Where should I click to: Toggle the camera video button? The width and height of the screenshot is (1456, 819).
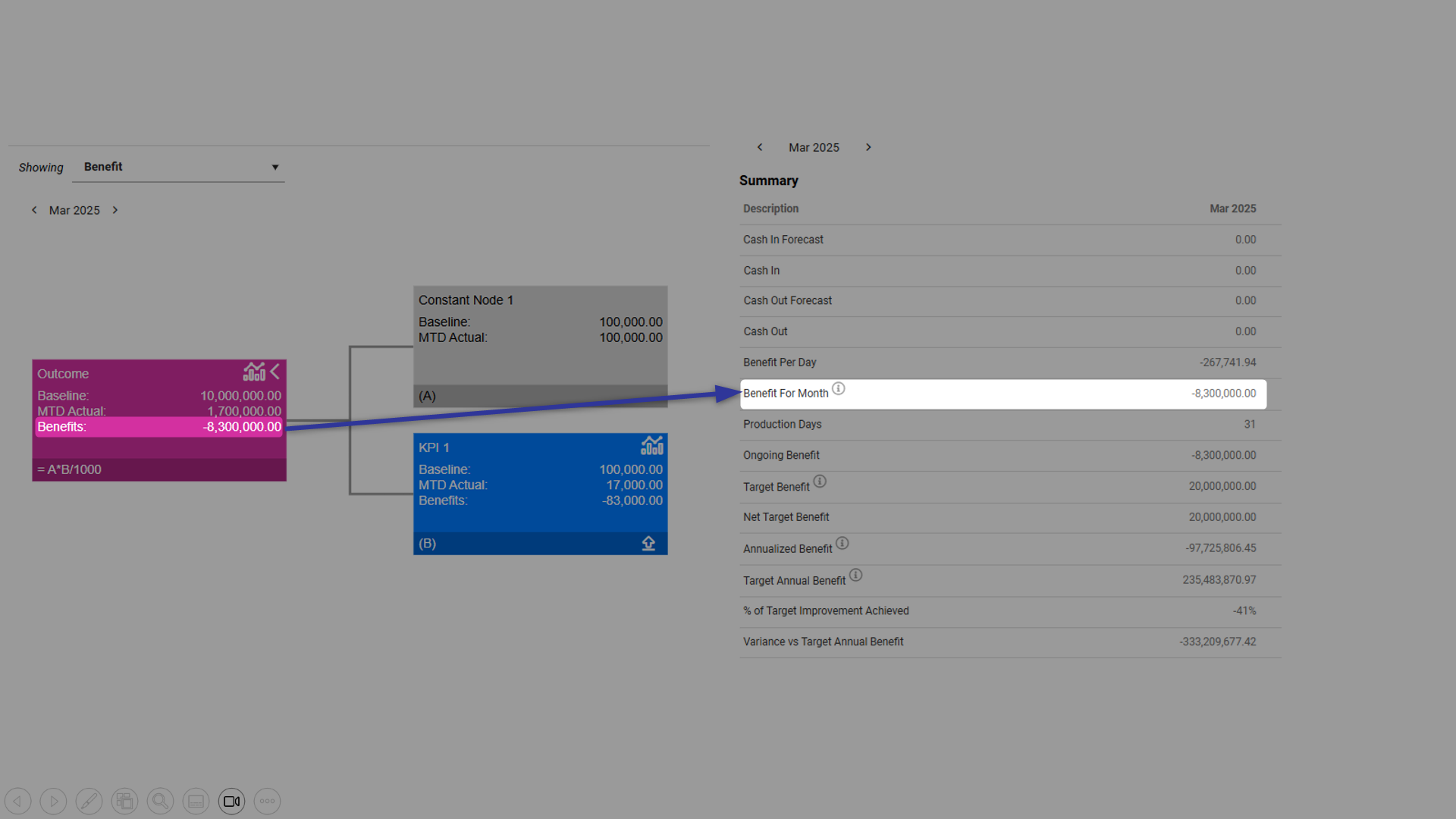tap(232, 801)
